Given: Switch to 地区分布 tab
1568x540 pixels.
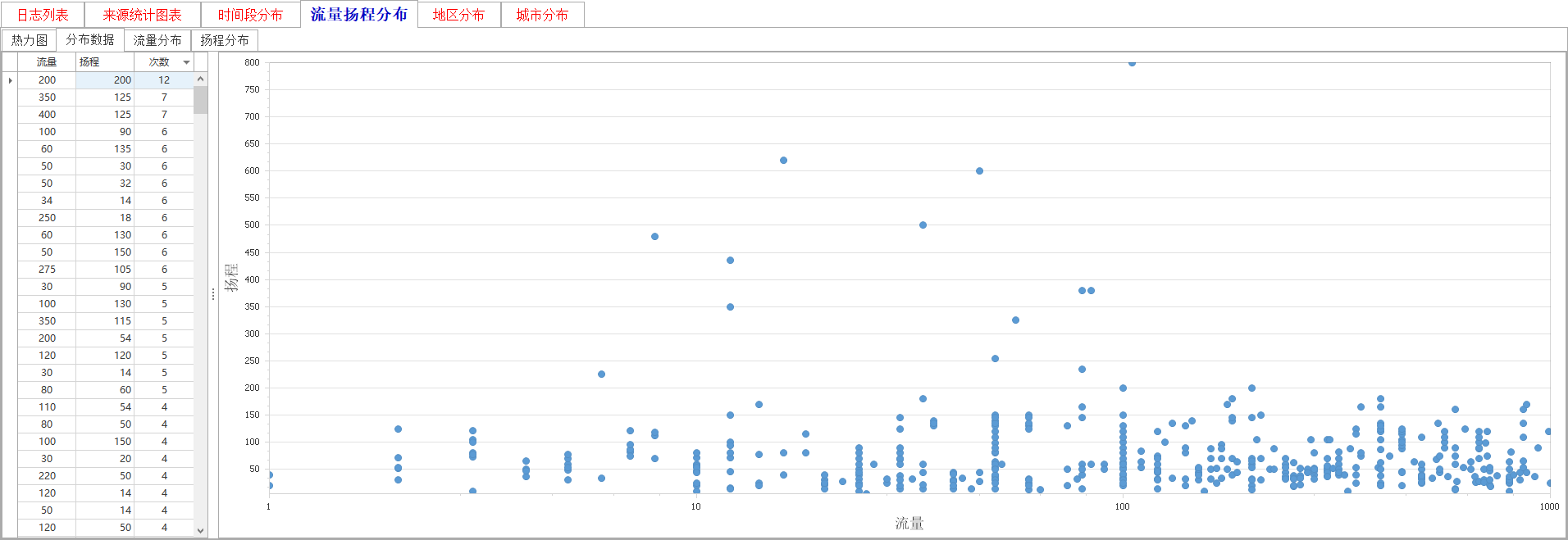Looking at the screenshot, I should (x=459, y=15).
